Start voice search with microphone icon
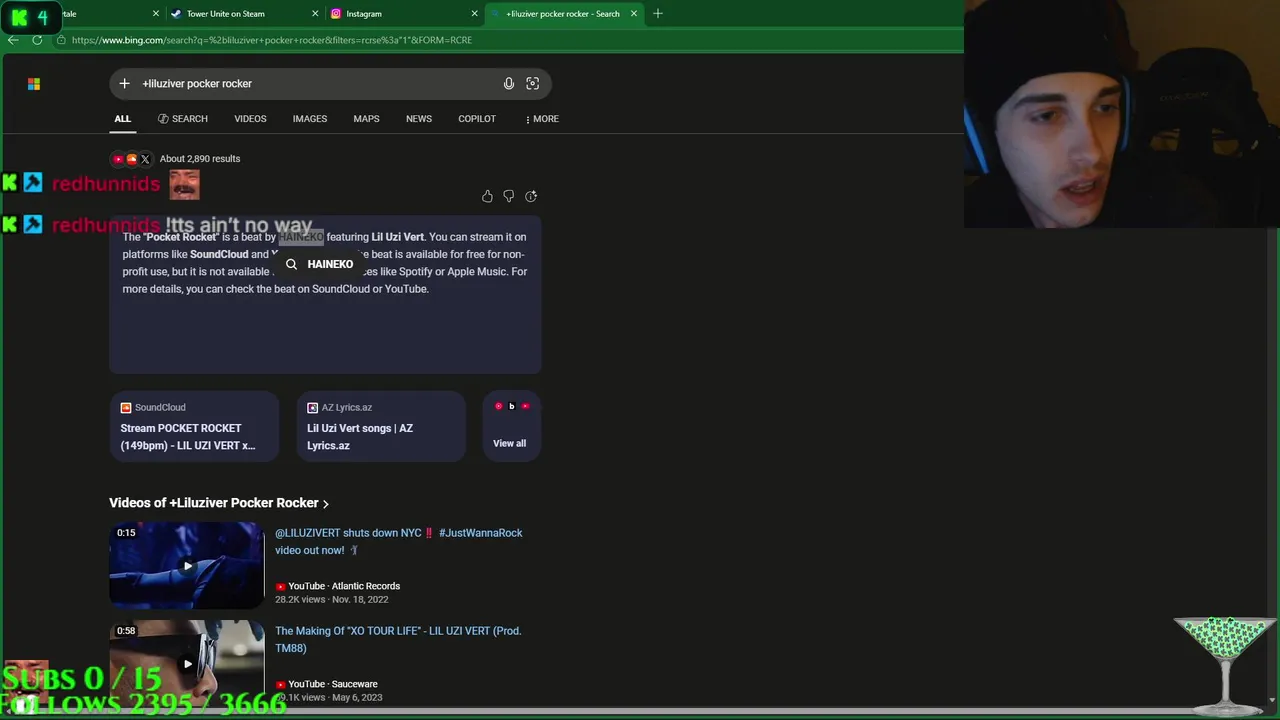Viewport: 1280px width, 720px height. (x=509, y=84)
